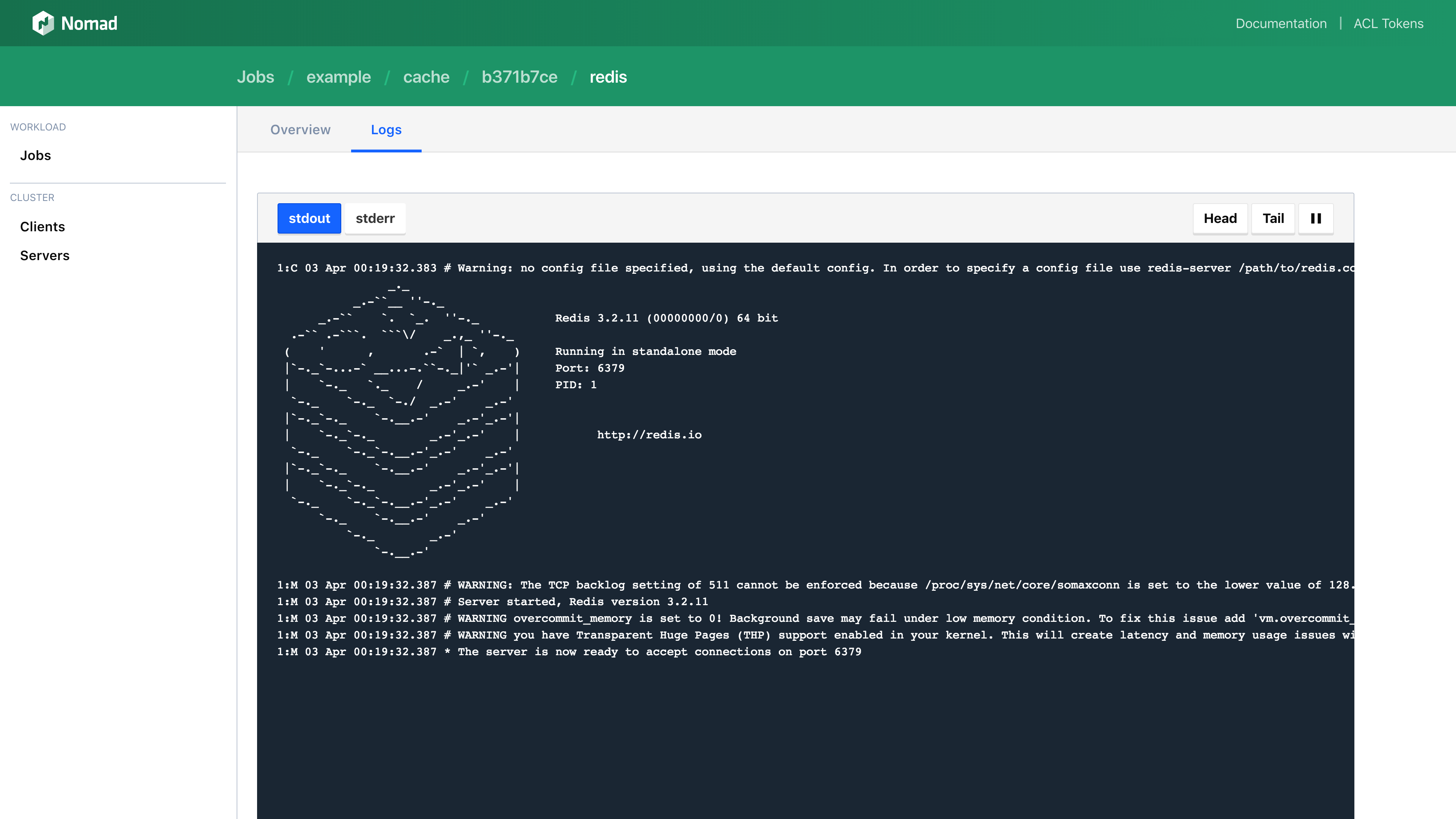Click the 'no config file specified' warning line
The width and height of the screenshot is (1456, 819).
(x=815, y=268)
